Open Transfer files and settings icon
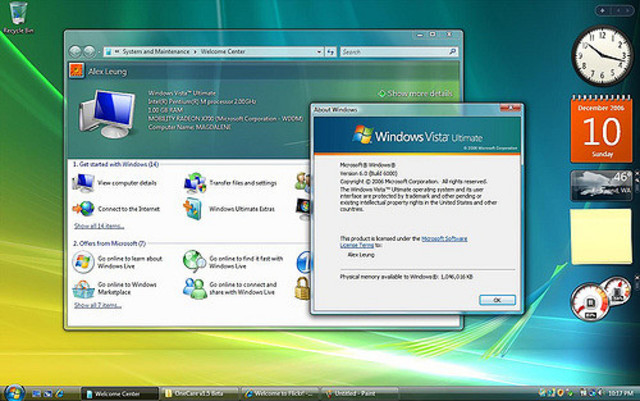 195,183
